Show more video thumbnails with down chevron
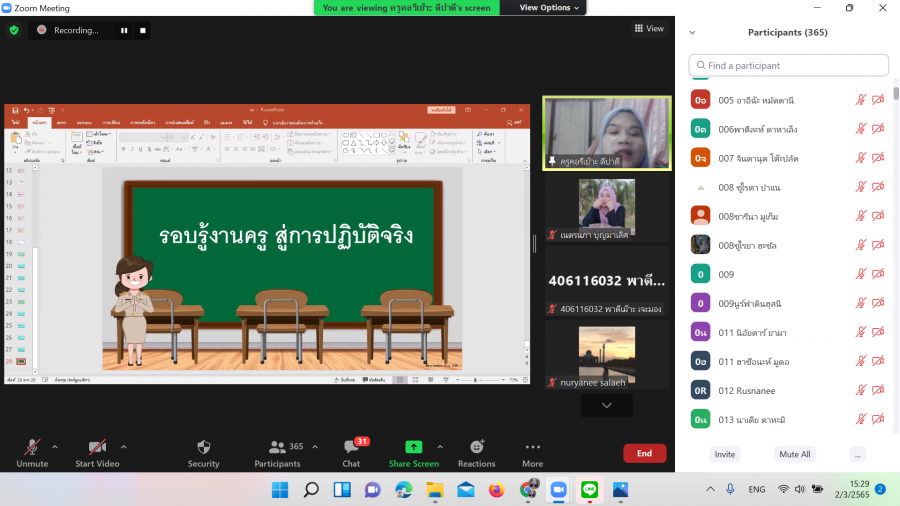This screenshot has height=506, width=900. 606,405
